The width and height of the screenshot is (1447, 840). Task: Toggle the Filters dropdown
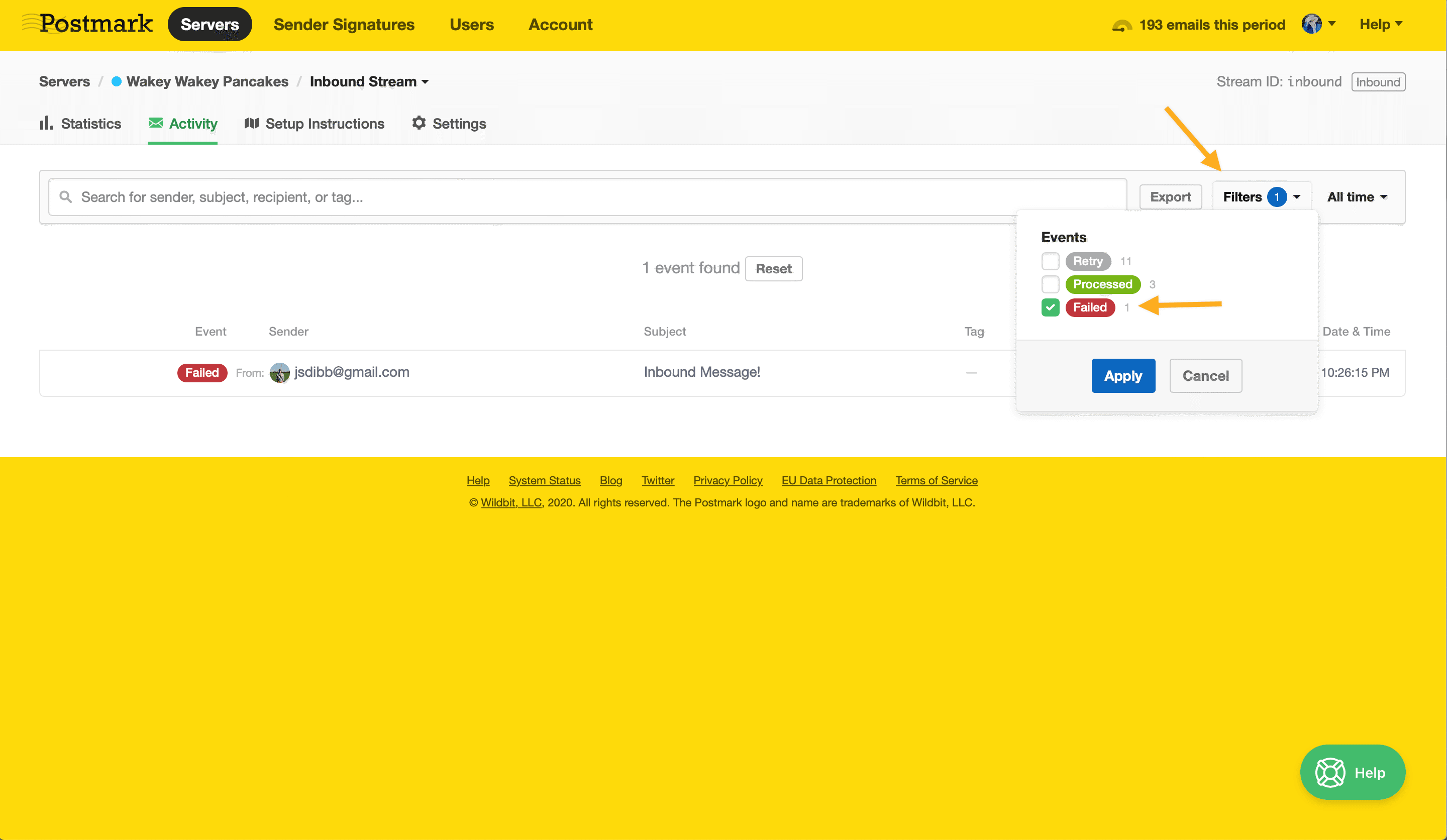(x=1262, y=197)
